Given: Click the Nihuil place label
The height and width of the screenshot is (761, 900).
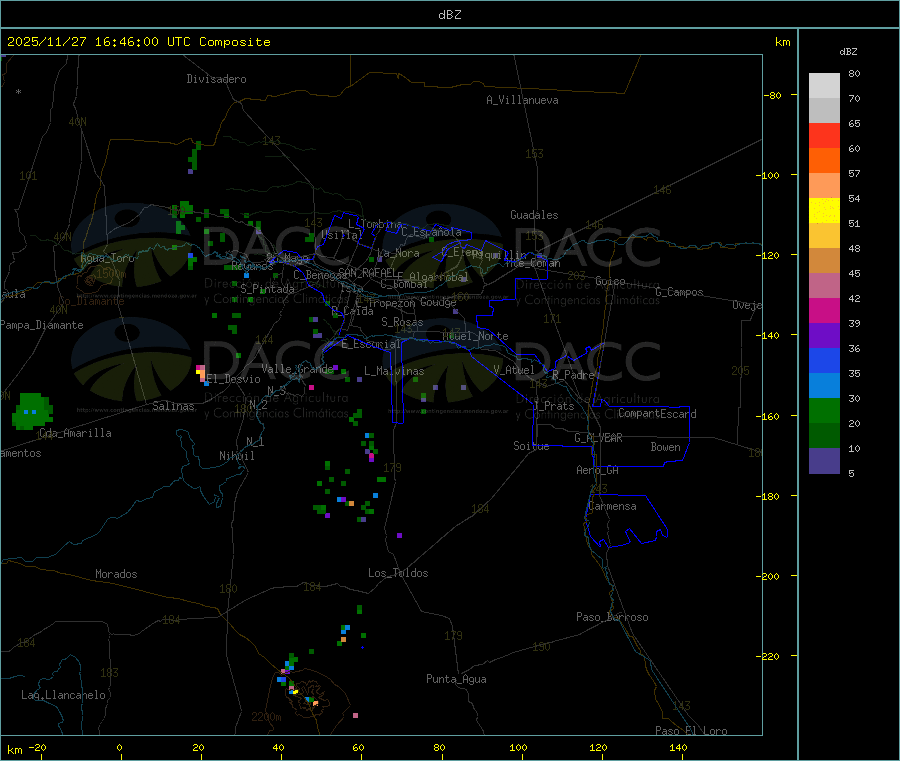Looking at the screenshot, I should click(236, 456).
